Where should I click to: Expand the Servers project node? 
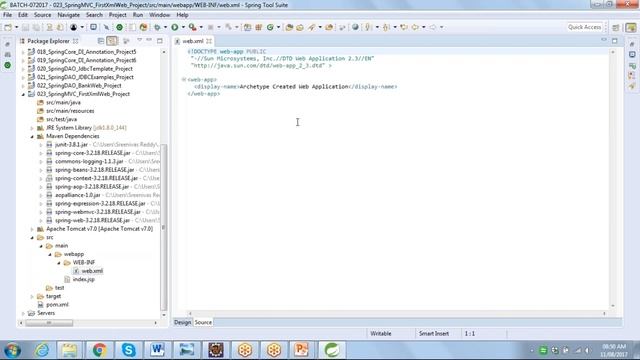click(23, 313)
